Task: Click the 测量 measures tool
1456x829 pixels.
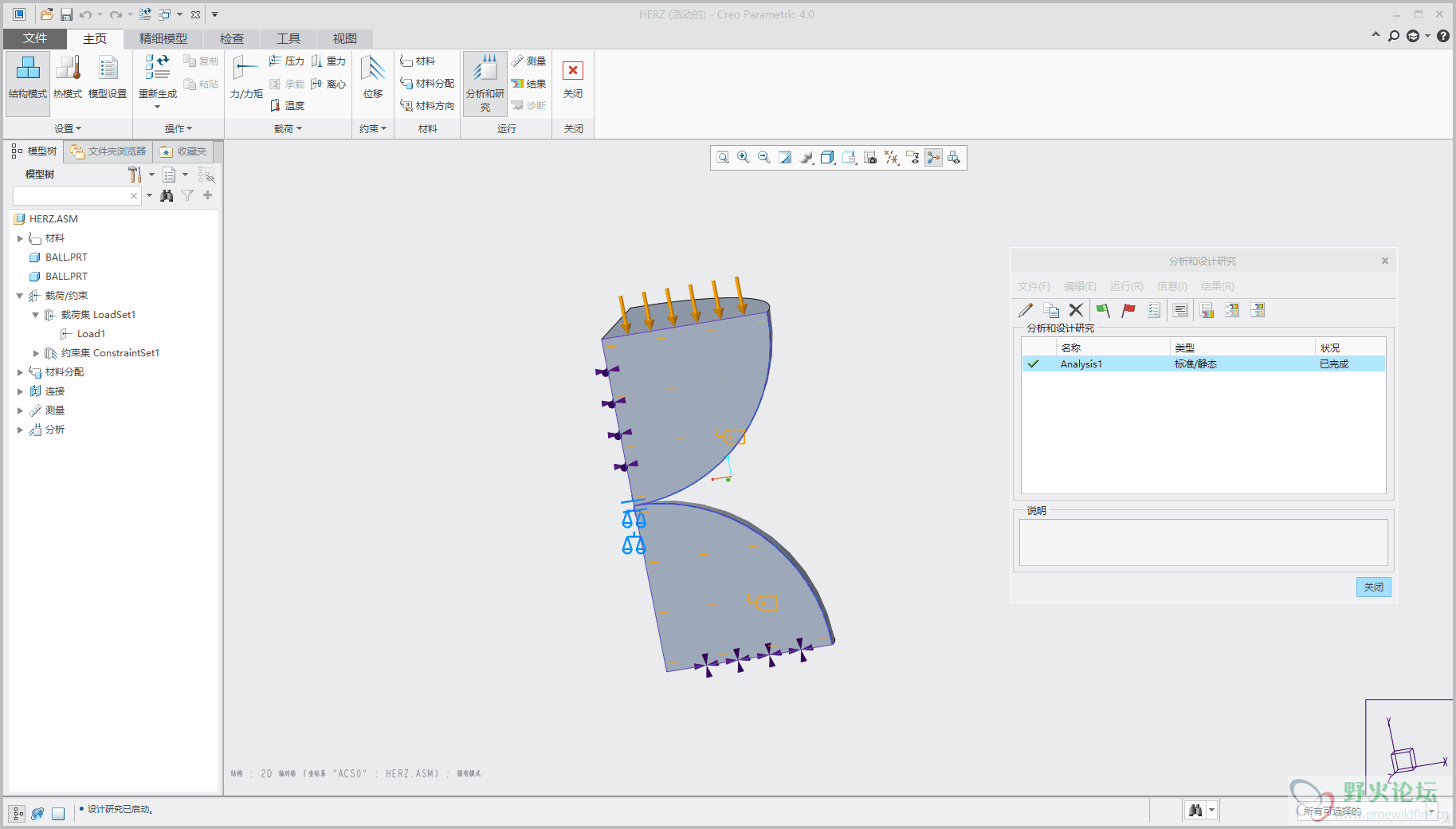Action: [x=528, y=61]
